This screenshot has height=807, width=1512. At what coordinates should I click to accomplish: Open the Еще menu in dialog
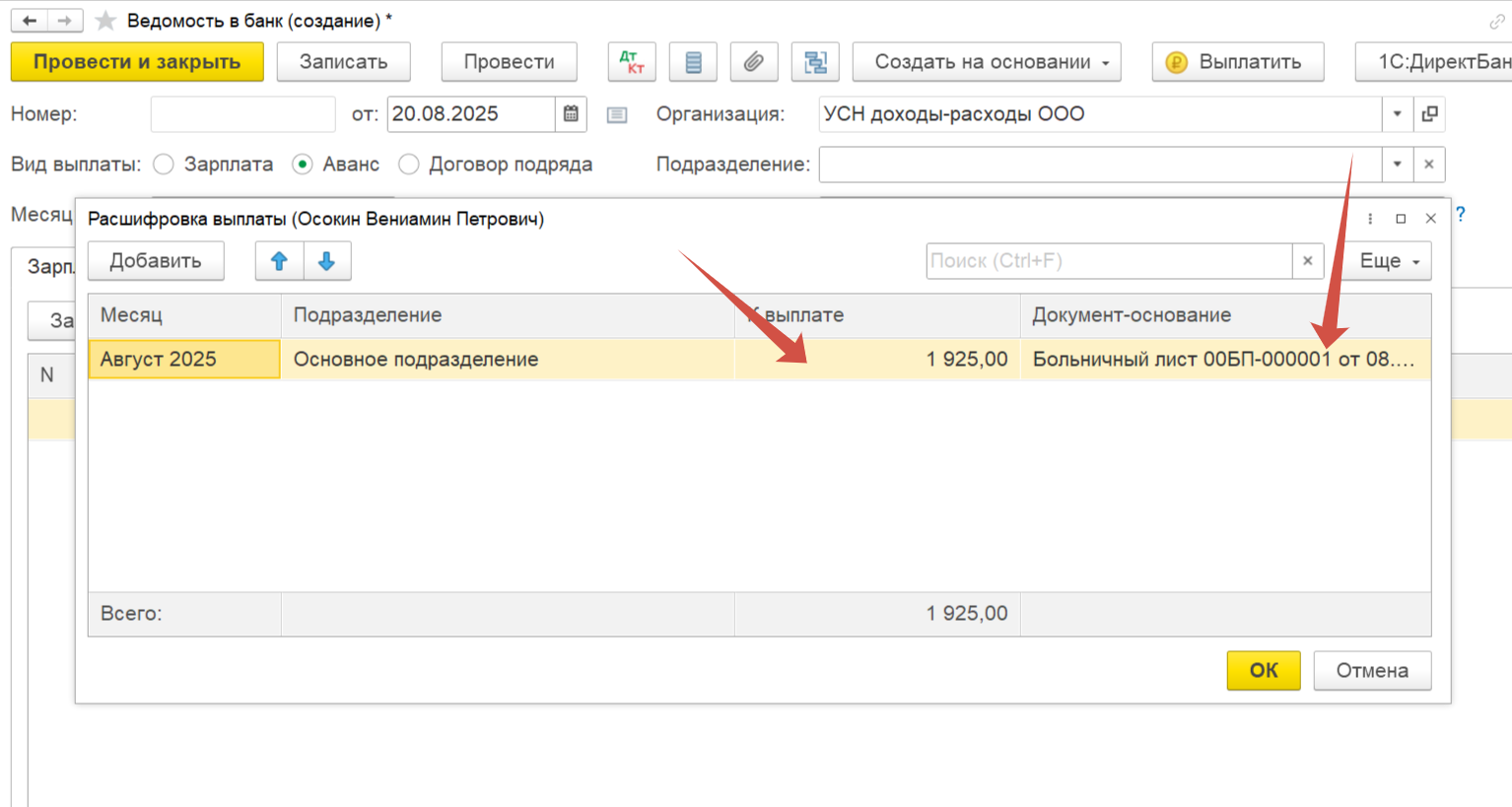coord(1389,261)
